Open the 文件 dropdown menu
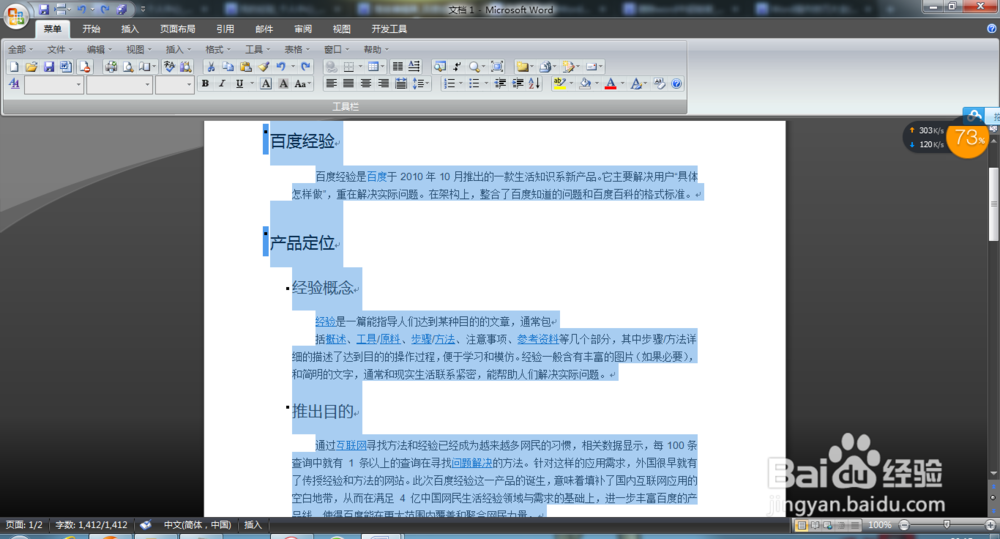This screenshot has height=539, width=1000. [59, 49]
